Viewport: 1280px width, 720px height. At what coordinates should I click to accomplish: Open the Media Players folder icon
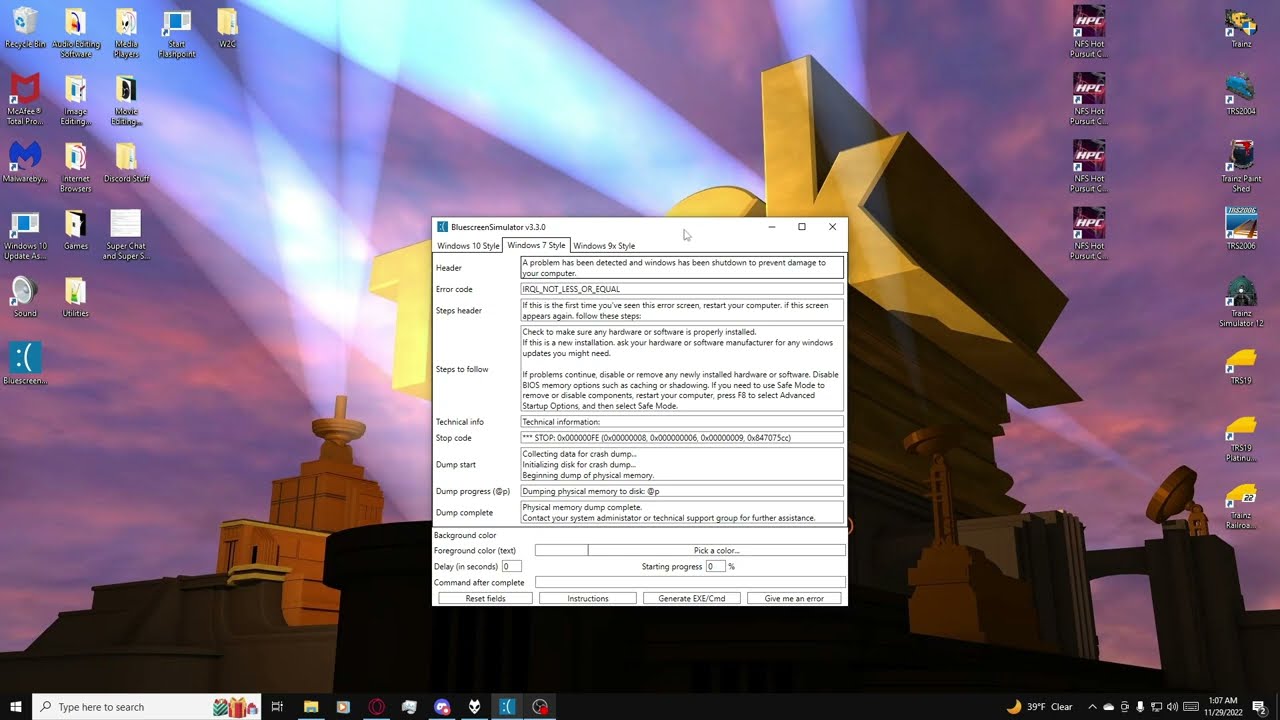(x=126, y=33)
